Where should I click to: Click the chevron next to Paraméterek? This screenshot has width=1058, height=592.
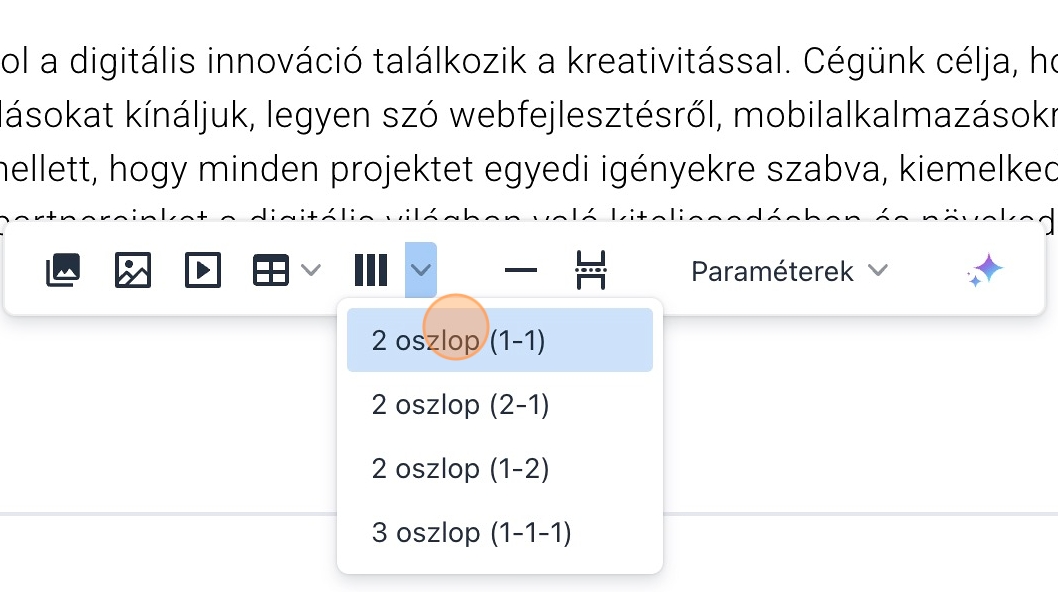(878, 271)
